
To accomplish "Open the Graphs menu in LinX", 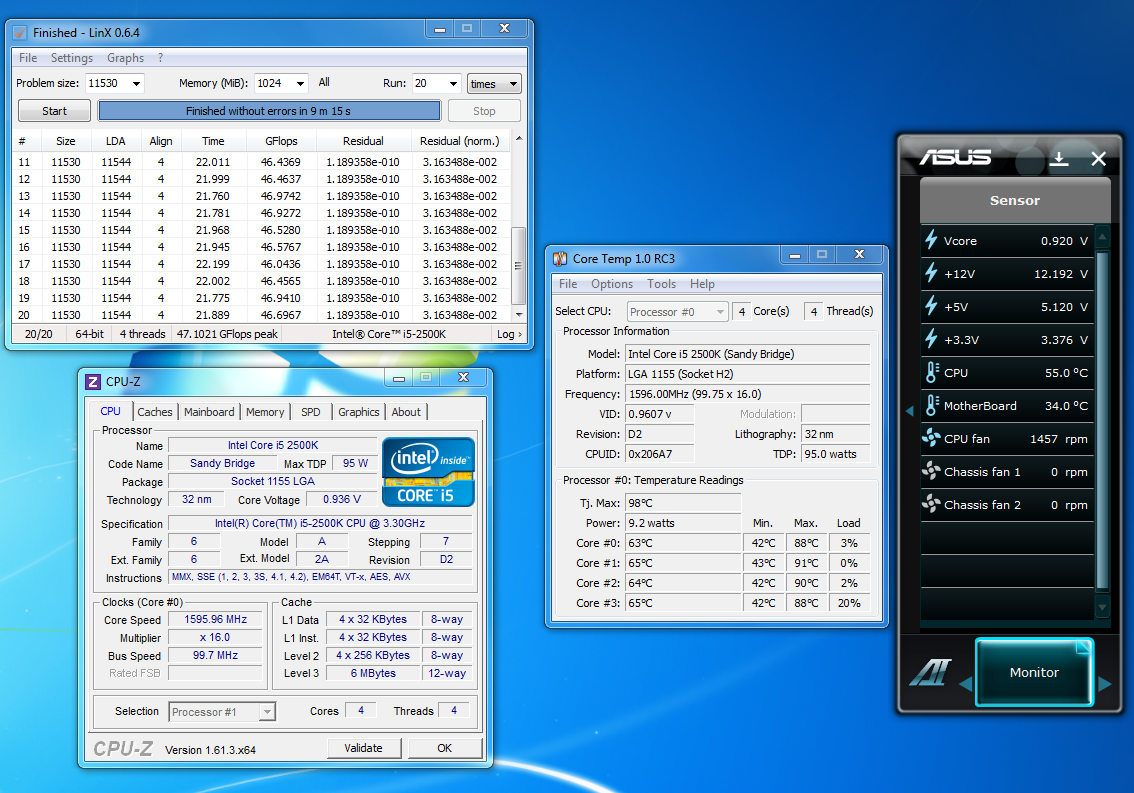I will [125, 58].
